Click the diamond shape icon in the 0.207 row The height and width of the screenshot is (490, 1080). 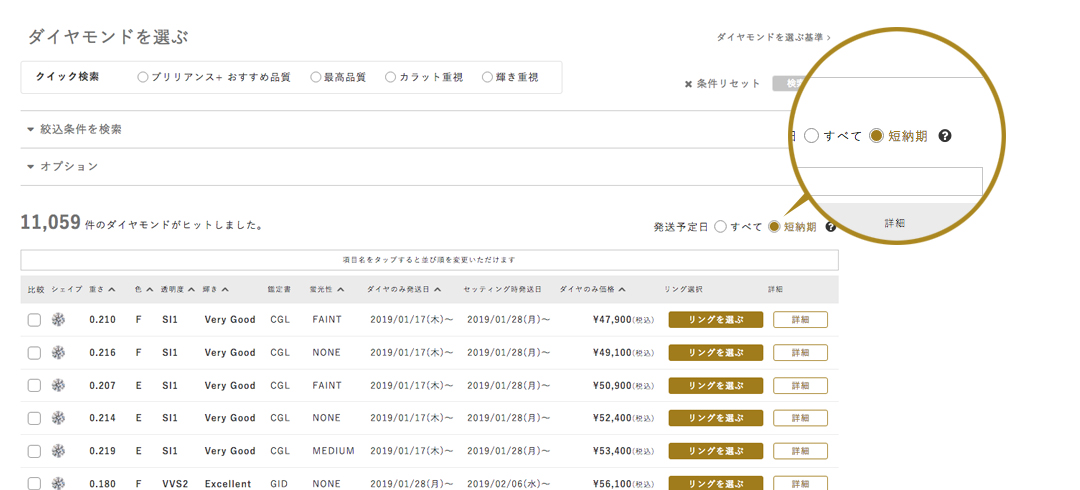click(x=59, y=385)
